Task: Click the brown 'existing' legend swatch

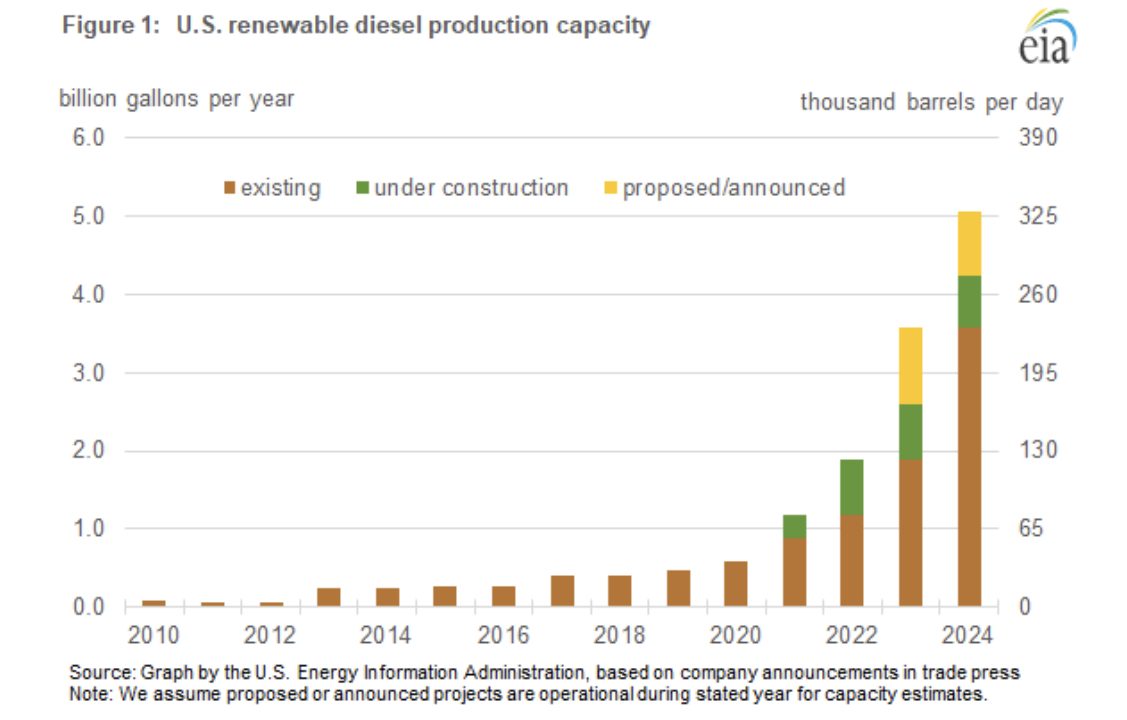Action: (229, 188)
